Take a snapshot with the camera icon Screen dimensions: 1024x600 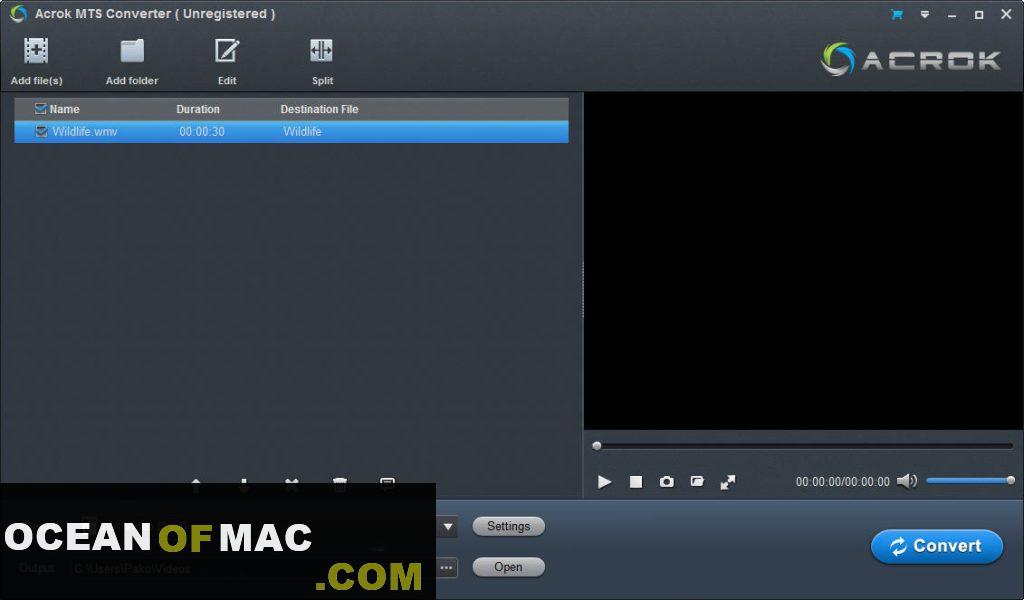pos(666,482)
